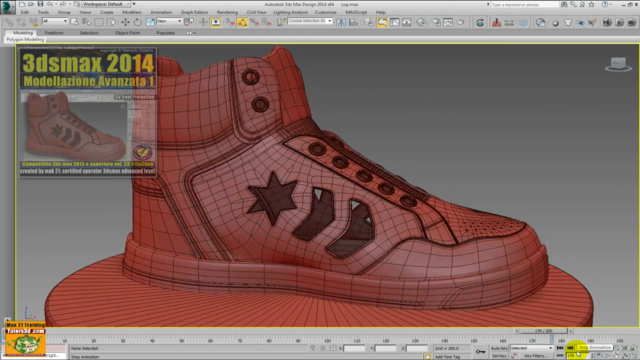Switch to the Populate ribbon tab

point(165,33)
